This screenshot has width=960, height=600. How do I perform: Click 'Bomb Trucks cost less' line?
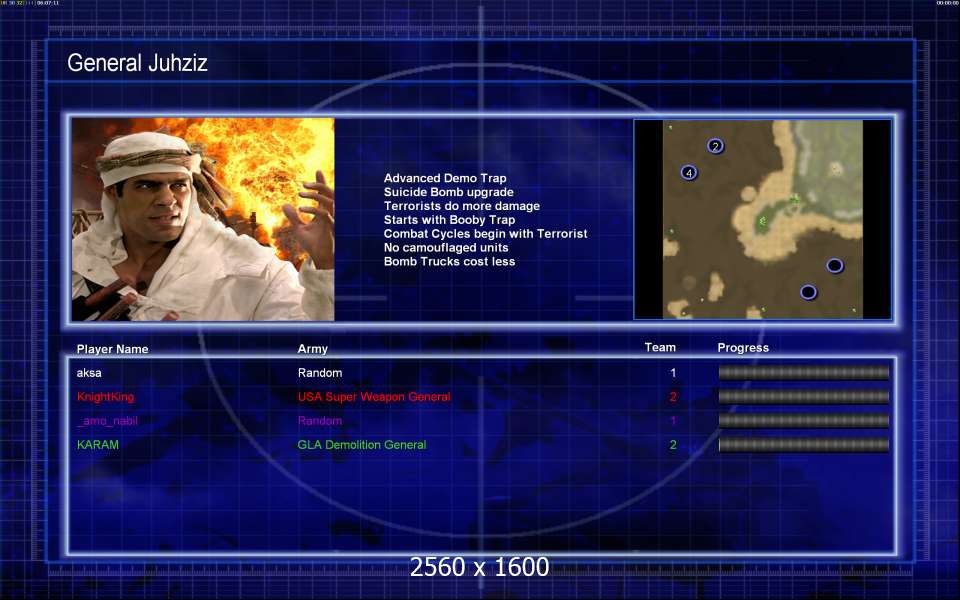coord(449,261)
